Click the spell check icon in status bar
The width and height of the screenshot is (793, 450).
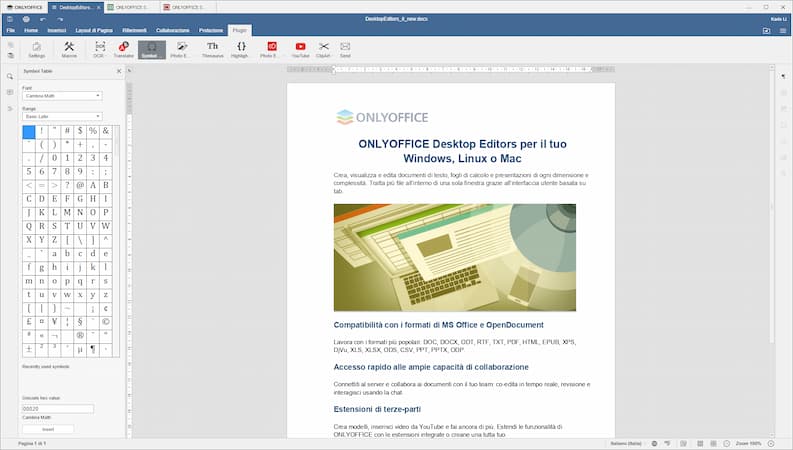click(x=668, y=443)
